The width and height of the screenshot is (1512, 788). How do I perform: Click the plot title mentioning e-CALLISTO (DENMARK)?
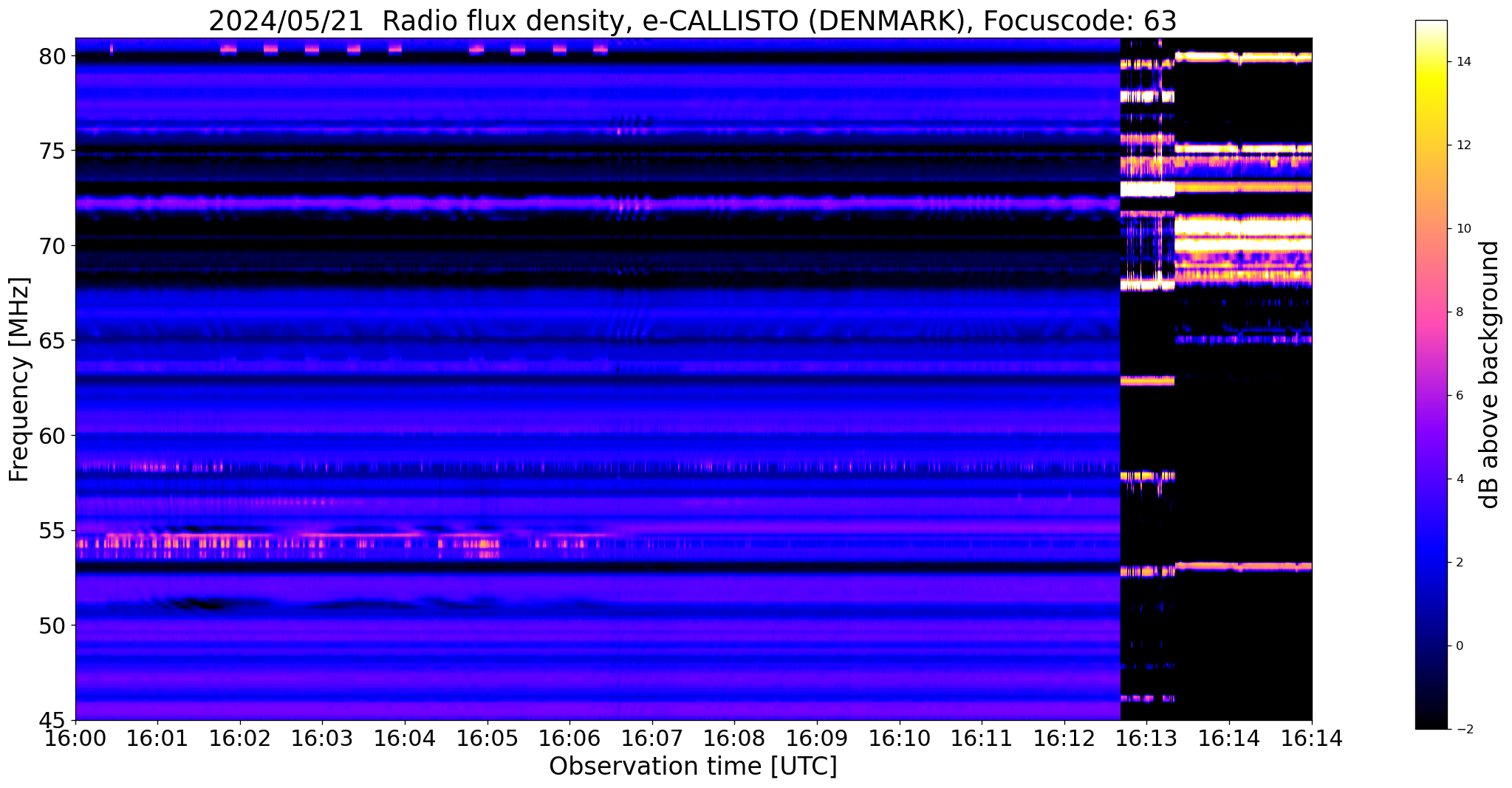click(x=693, y=21)
